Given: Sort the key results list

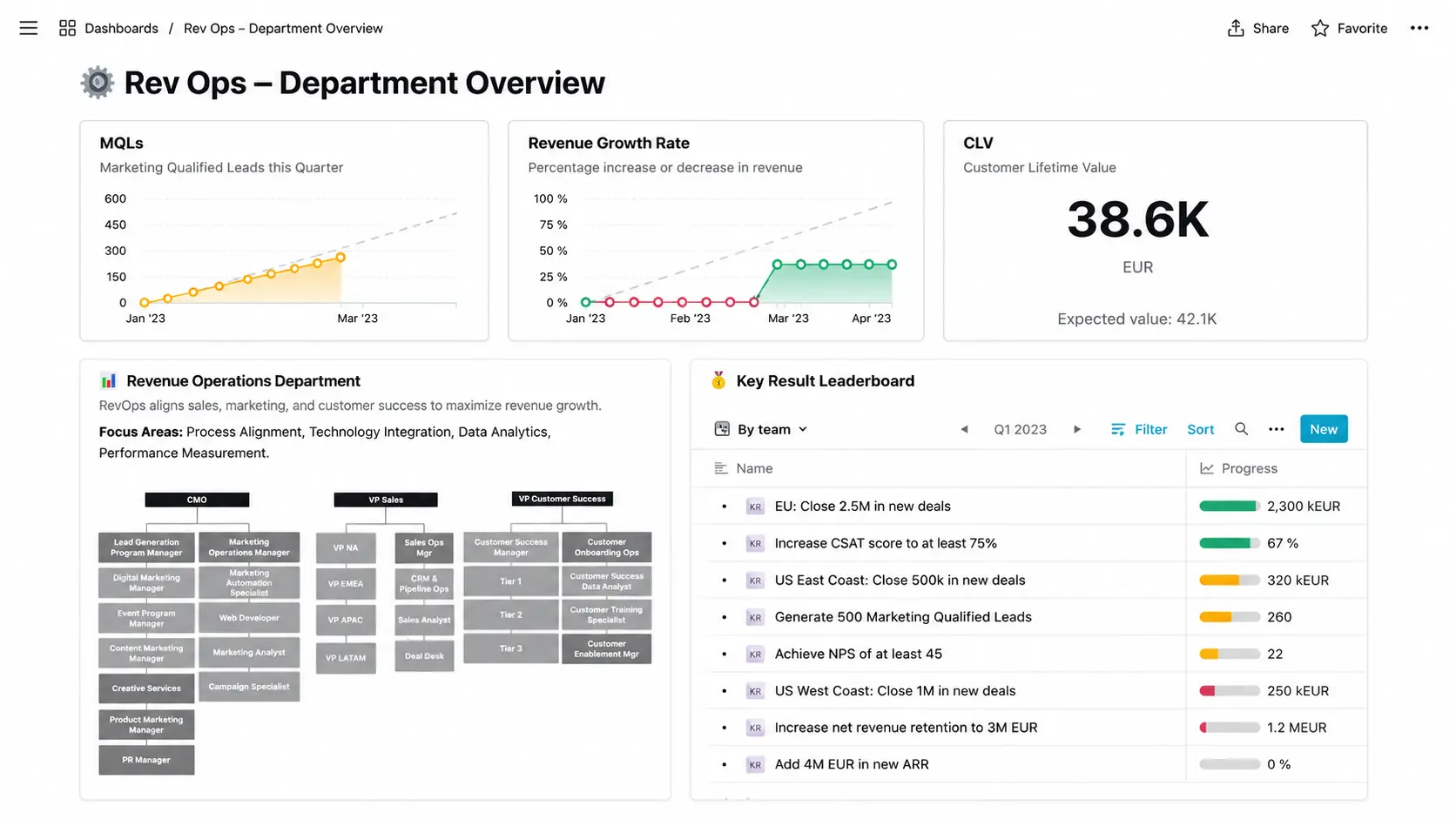Looking at the screenshot, I should pyautogui.click(x=1201, y=429).
